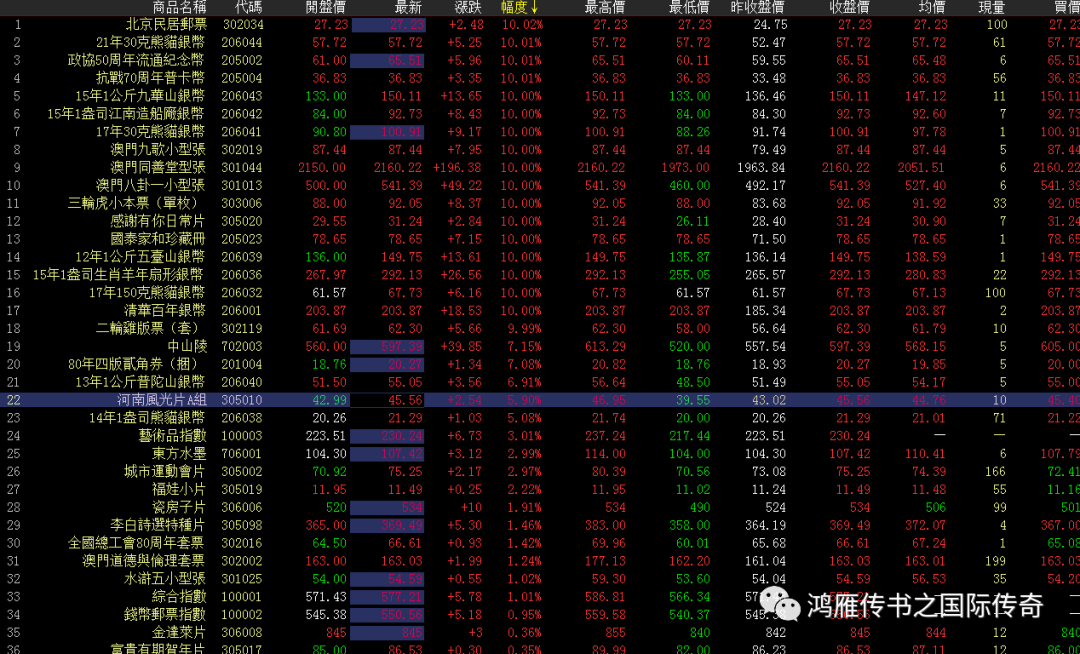Select the 藝術品指數 row name
Image resolution: width=1080 pixels, height=654 pixels.
pos(172,436)
